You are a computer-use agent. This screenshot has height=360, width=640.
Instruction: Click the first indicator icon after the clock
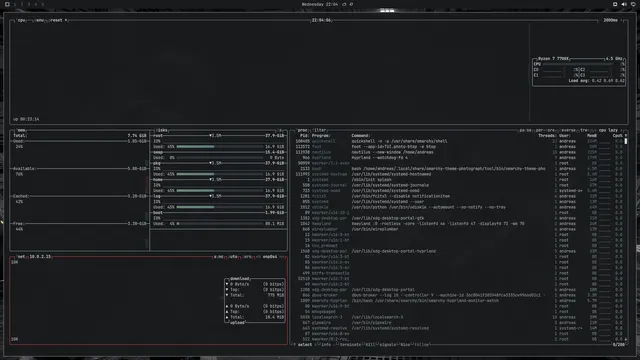pos(344,4)
